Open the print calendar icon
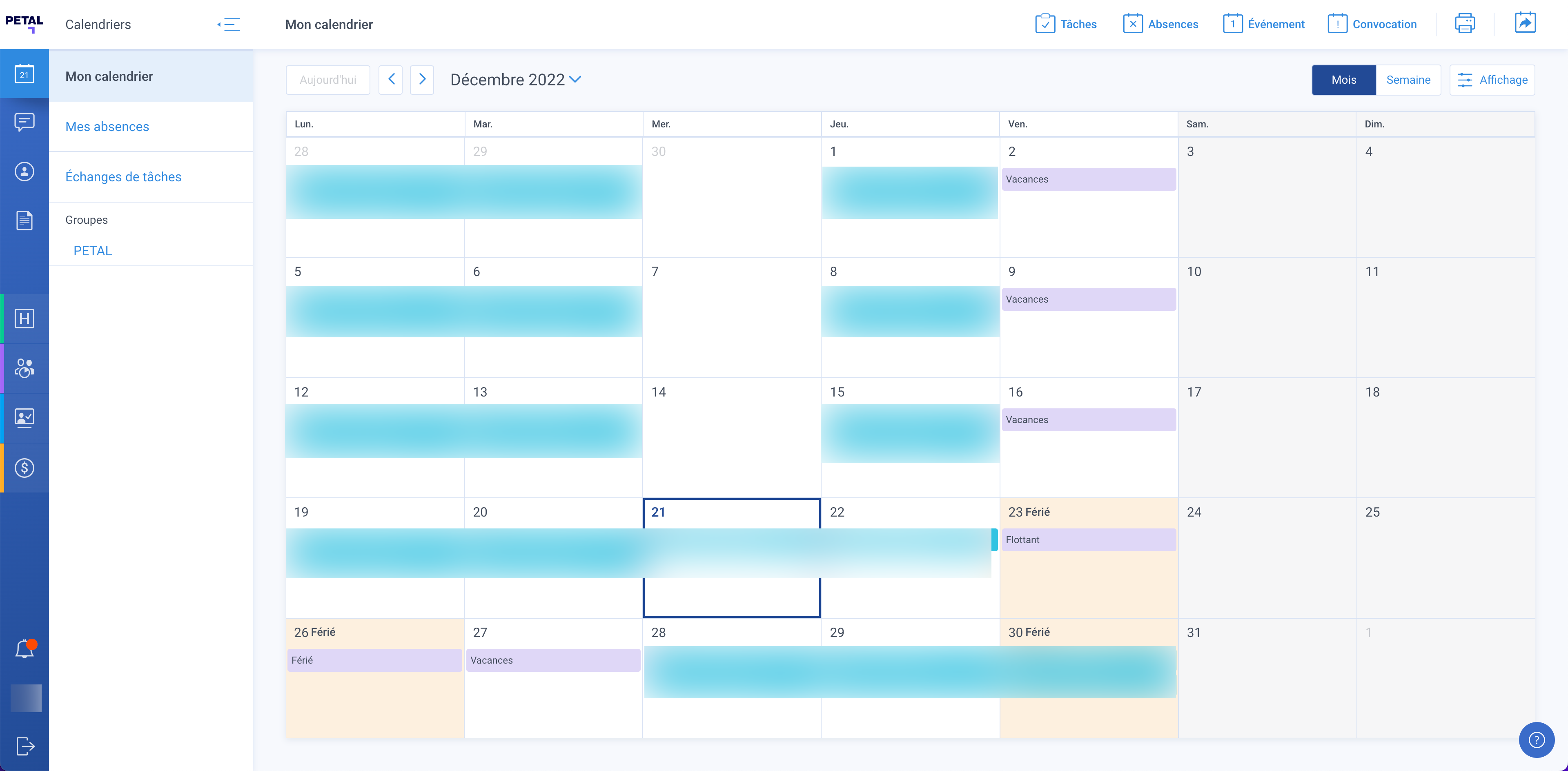Image resolution: width=1568 pixels, height=771 pixels. click(1464, 24)
